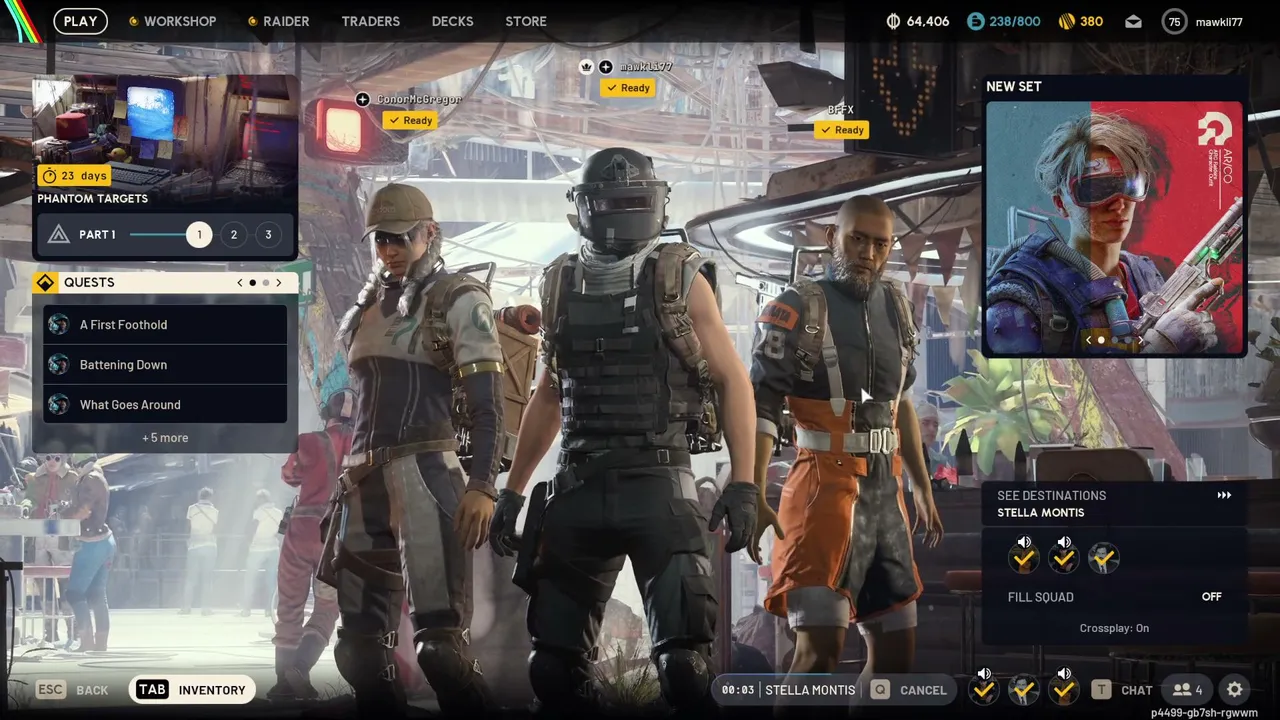The width and height of the screenshot is (1280, 720).
Task: Open the TRADERS tab
Action: pyautogui.click(x=370, y=21)
